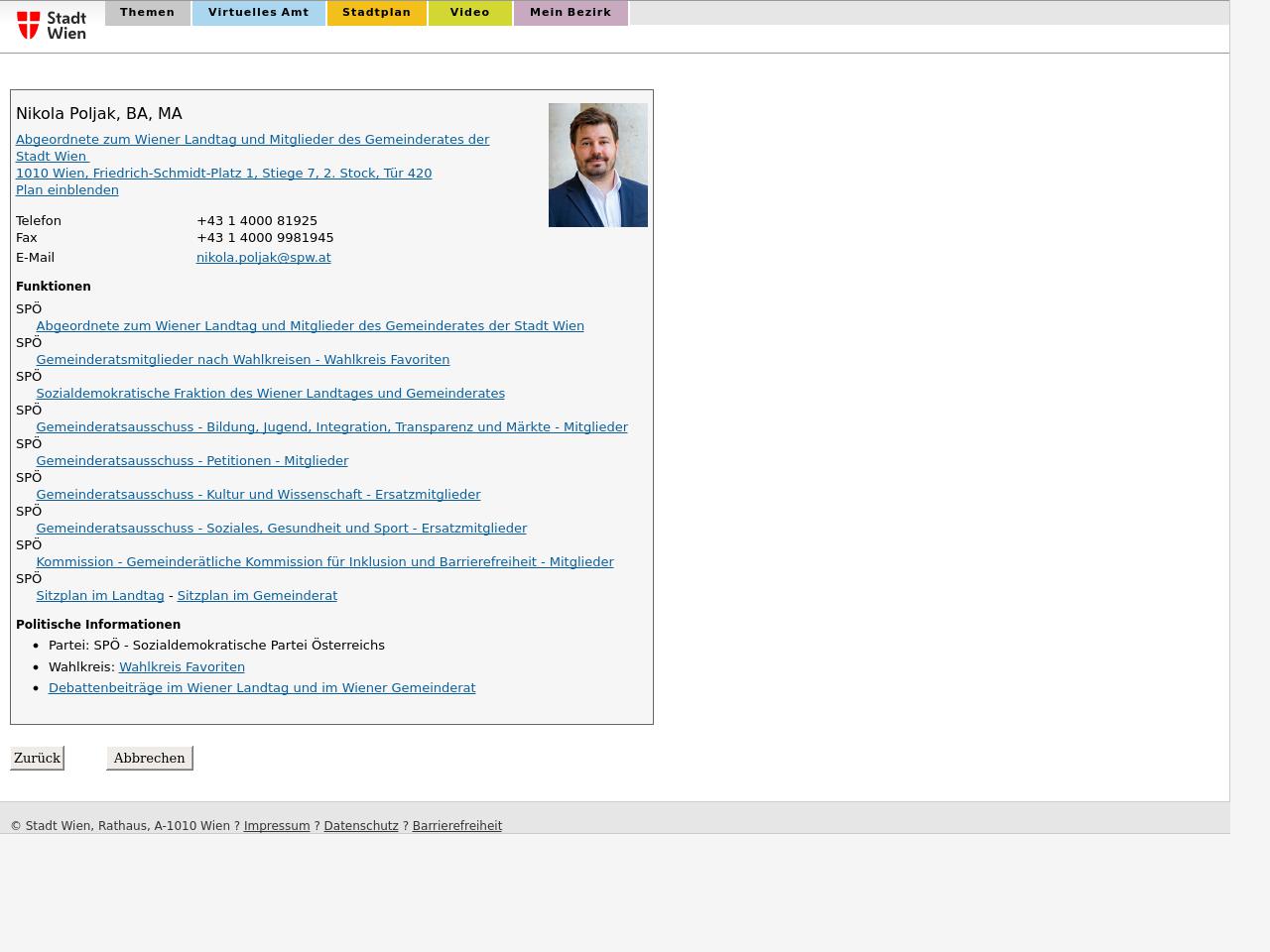Select the Video tab
The height and width of the screenshot is (952, 1270).
[469, 13]
